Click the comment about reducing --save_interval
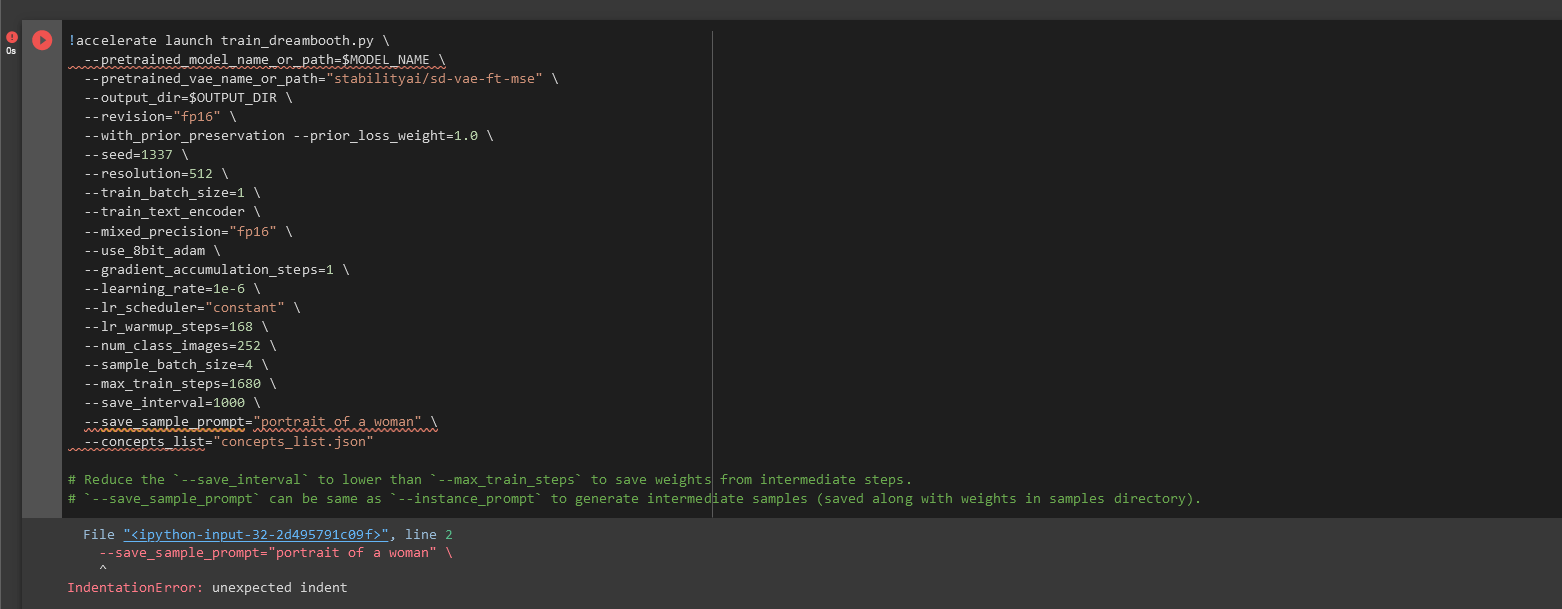This screenshot has height=609, width=1562. [x=490, y=479]
